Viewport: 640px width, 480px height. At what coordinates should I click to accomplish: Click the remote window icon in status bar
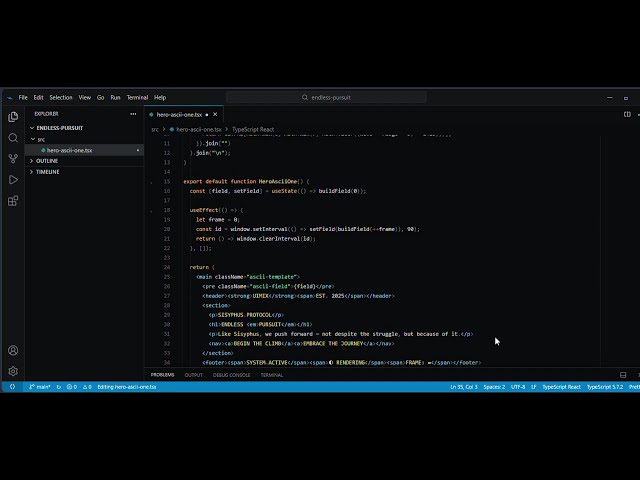point(12,387)
